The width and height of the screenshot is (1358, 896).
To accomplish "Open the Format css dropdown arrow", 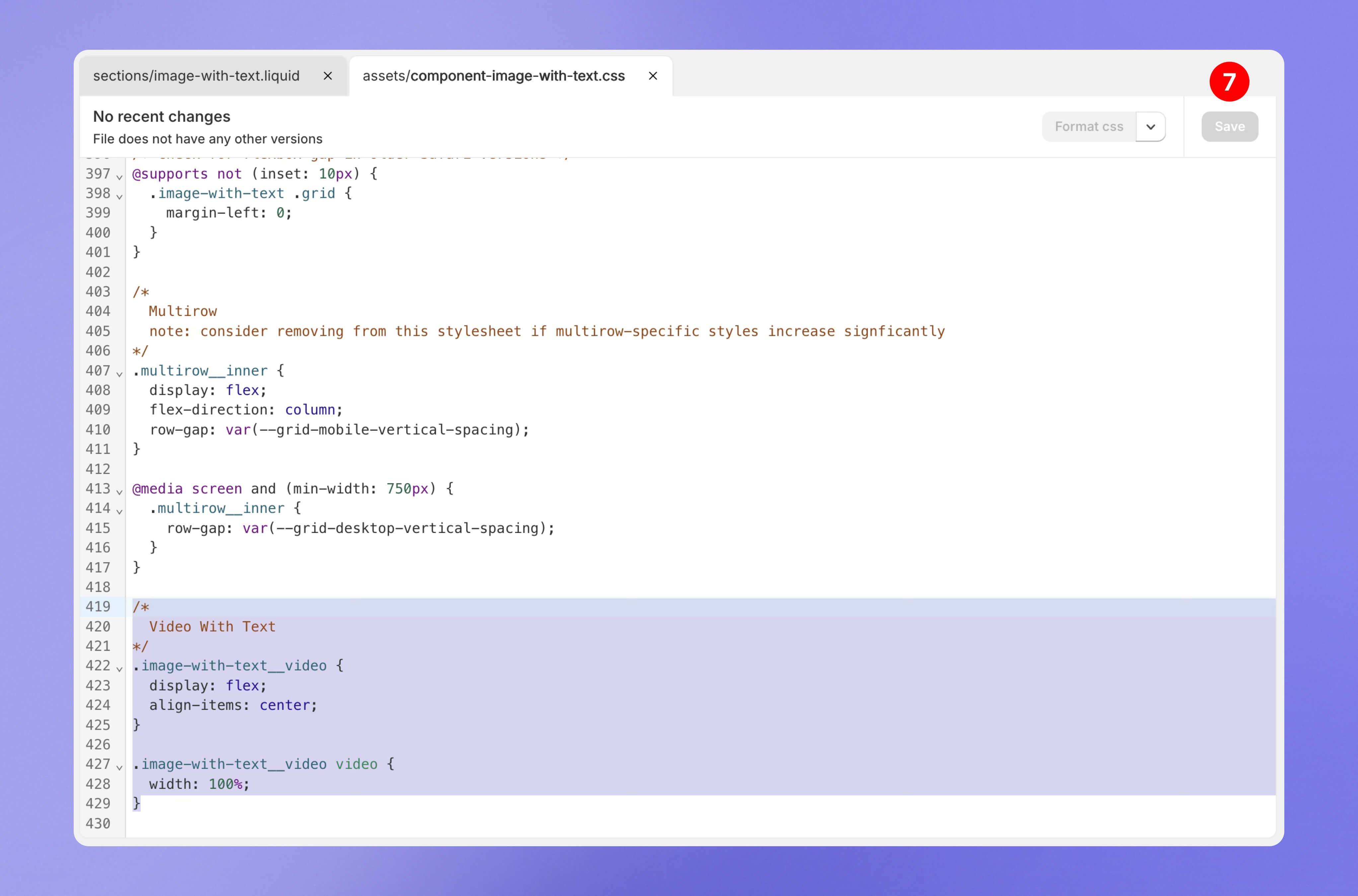I will (x=1151, y=126).
